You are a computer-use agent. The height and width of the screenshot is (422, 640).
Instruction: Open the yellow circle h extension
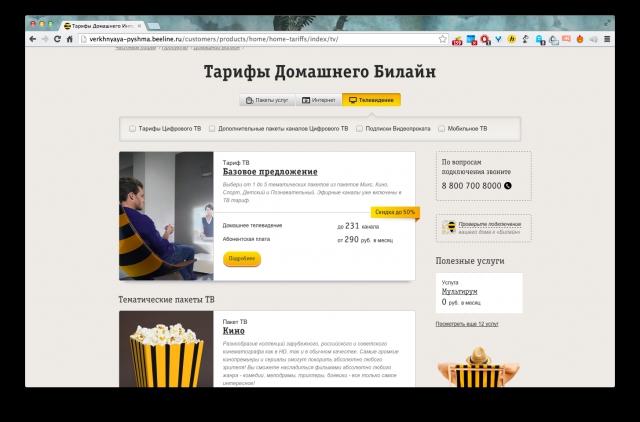512,39
